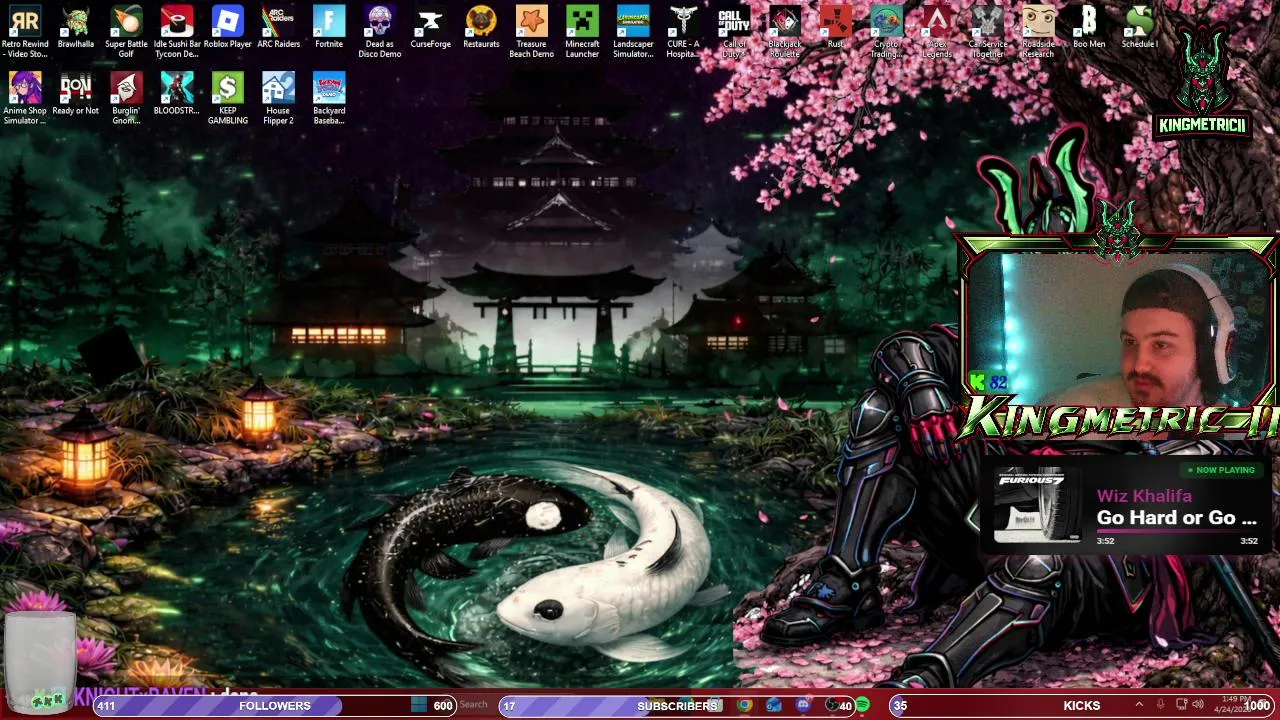Image resolution: width=1280 pixels, height=720 pixels.
Task: Open Discord from the taskbar
Action: (x=803, y=705)
